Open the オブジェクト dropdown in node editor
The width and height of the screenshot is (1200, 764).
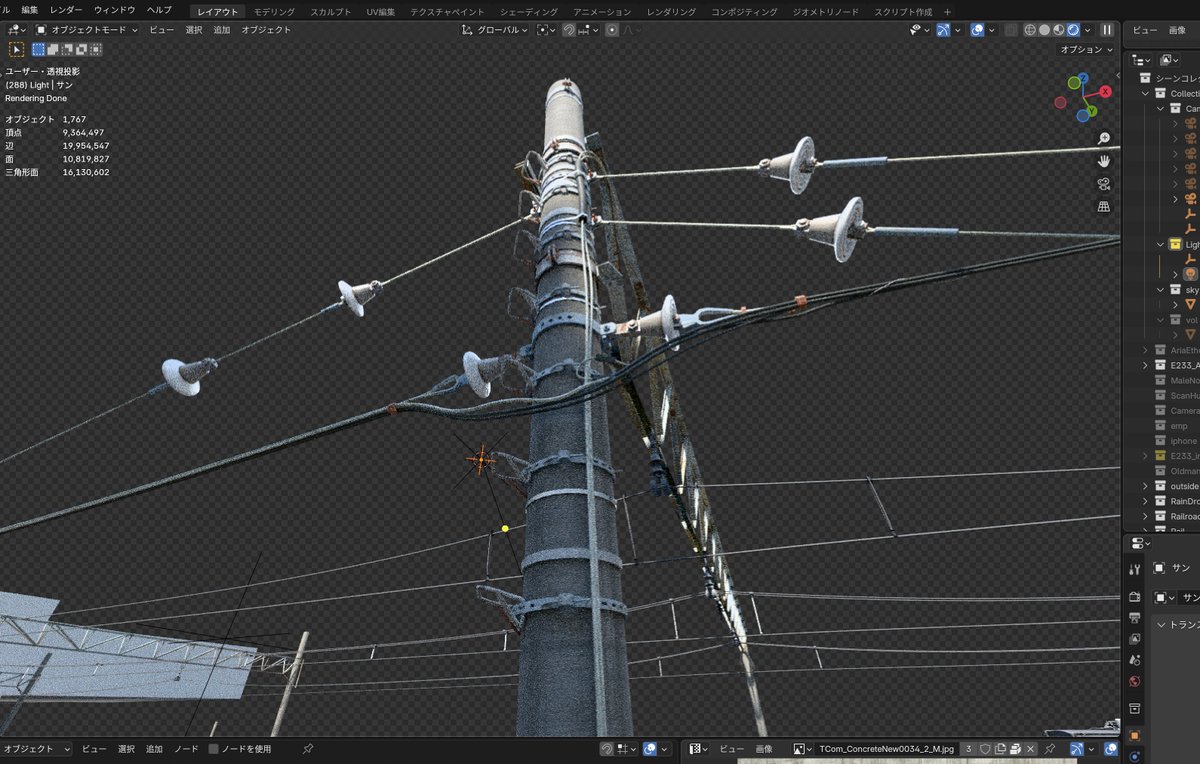click(37, 749)
